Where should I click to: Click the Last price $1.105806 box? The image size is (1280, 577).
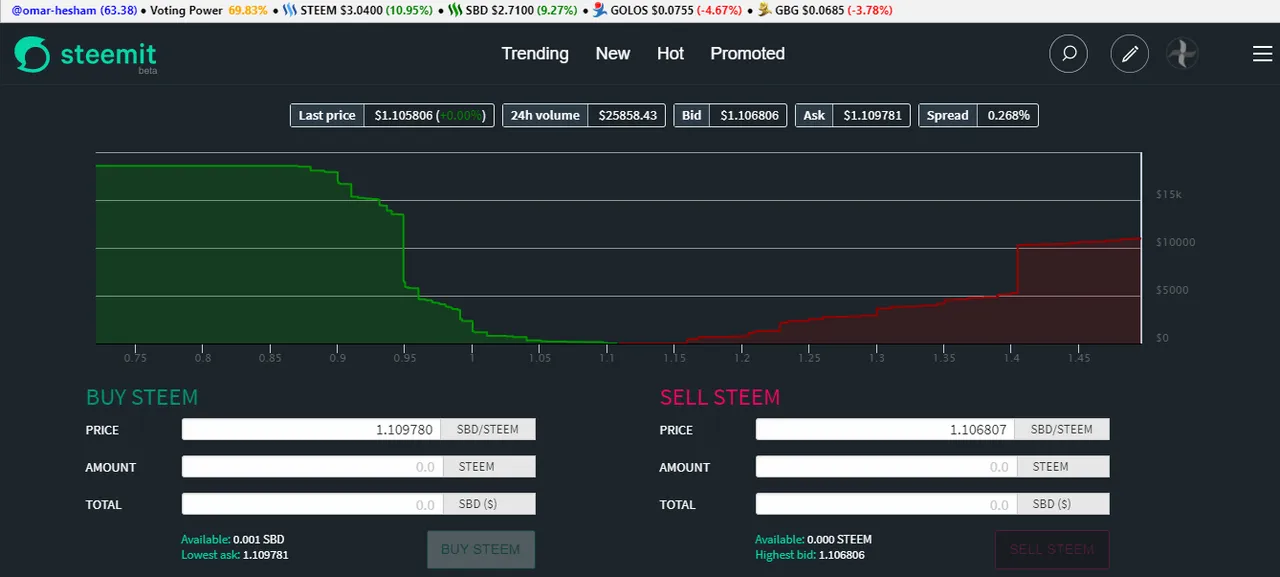392,115
